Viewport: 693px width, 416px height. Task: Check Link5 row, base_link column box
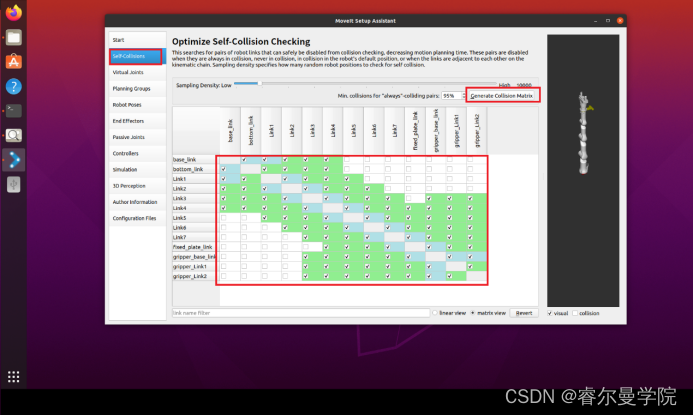point(224,218)
